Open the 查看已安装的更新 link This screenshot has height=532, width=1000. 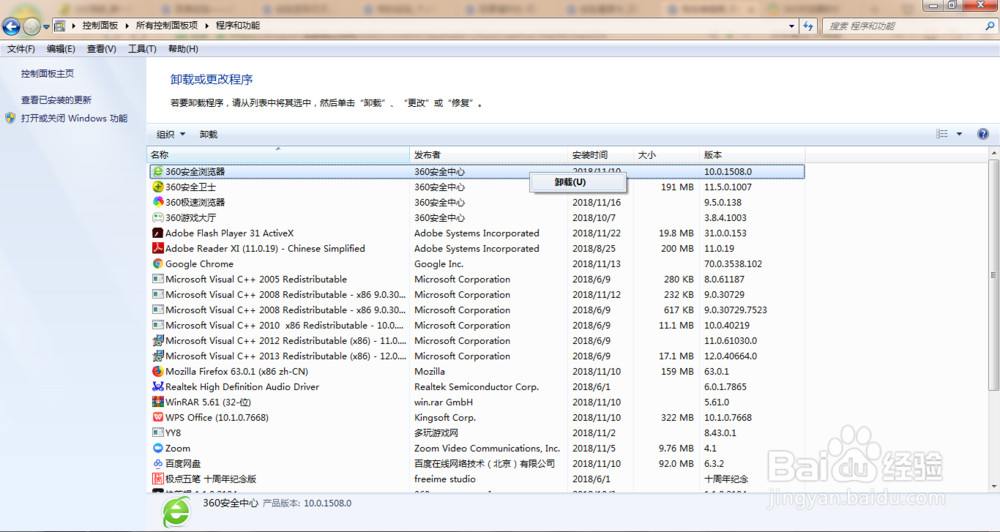pos(56,100)
